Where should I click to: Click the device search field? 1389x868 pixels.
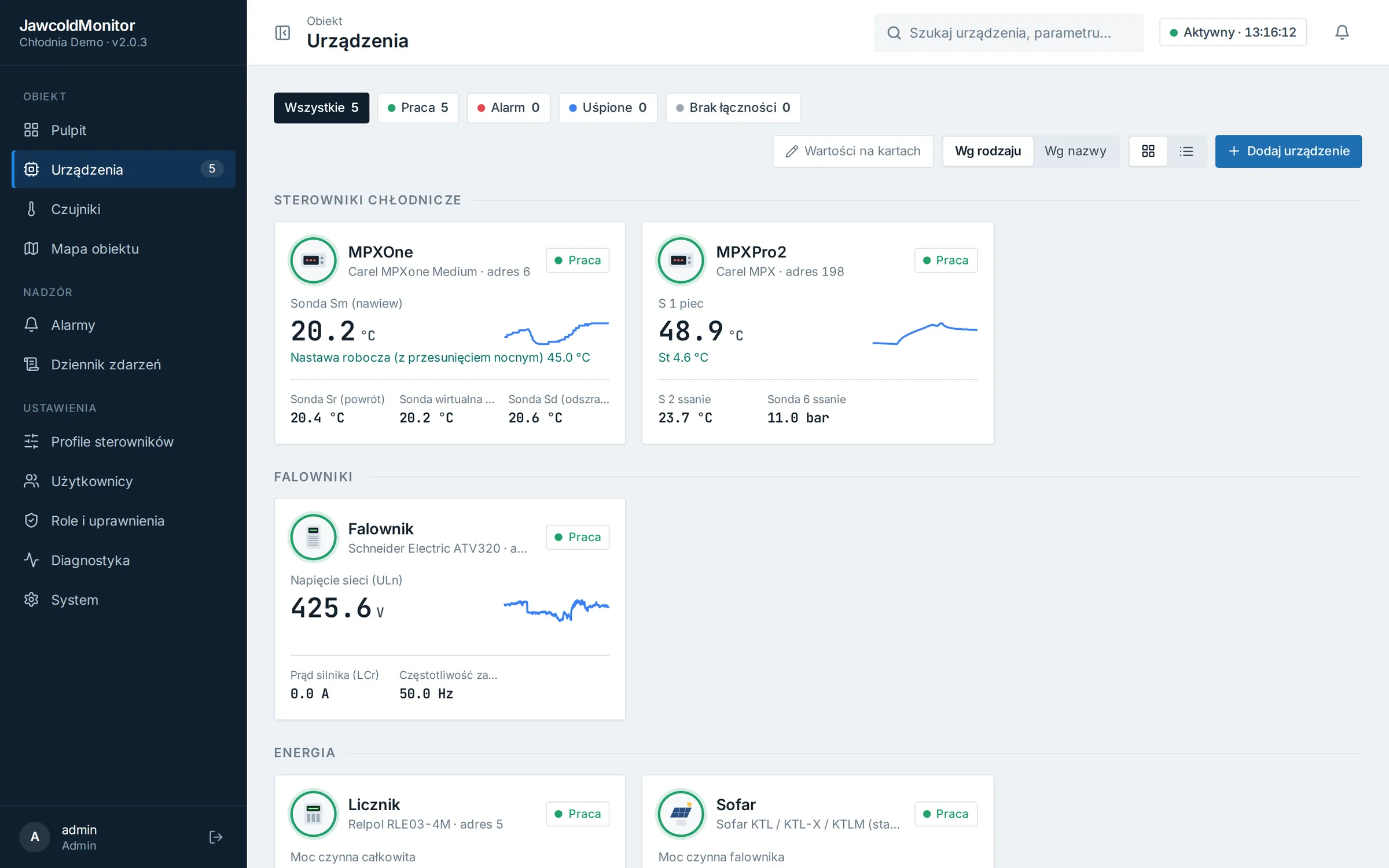click(x=1009, y=33)
